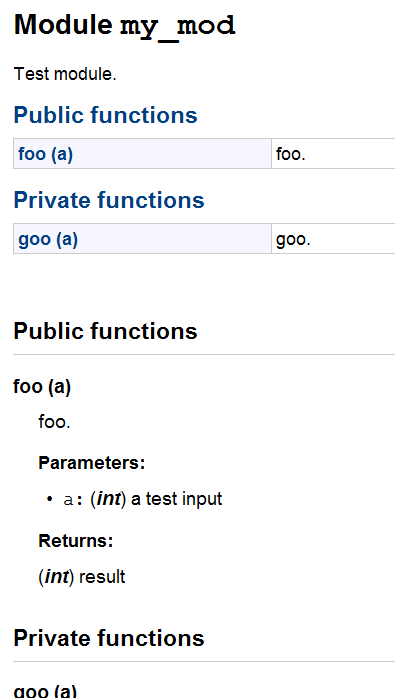The image size is (395, 698).
Task: Click the '(int) result' return value text
Action: click(82, 577)
